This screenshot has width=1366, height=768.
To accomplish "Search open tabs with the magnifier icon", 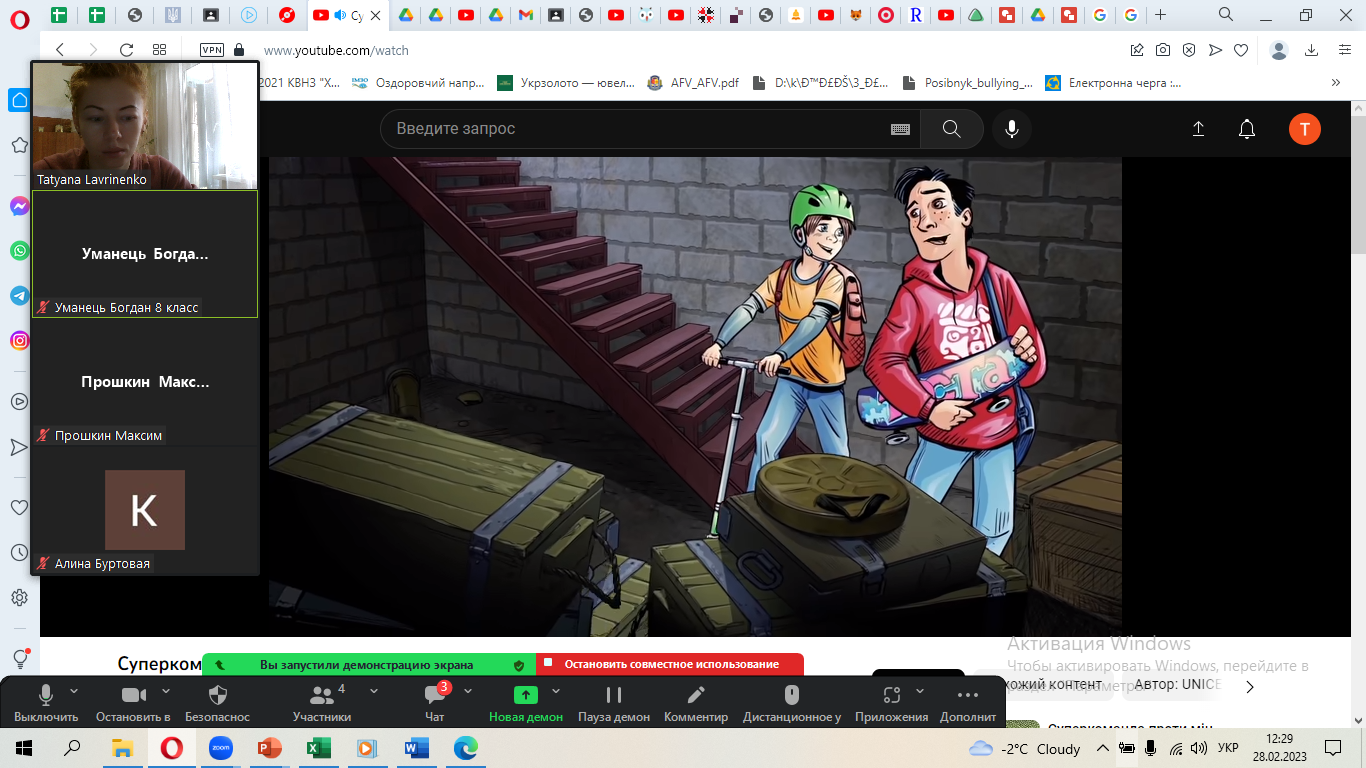I will pyautogui.click(x=1226, y=14).
